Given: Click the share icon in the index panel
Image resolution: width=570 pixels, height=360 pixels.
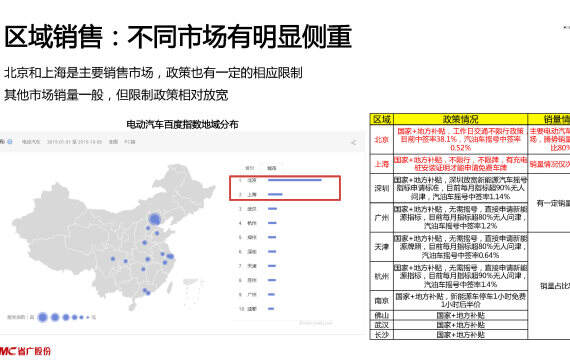Looking at the screenshot, I should (354, 142).
